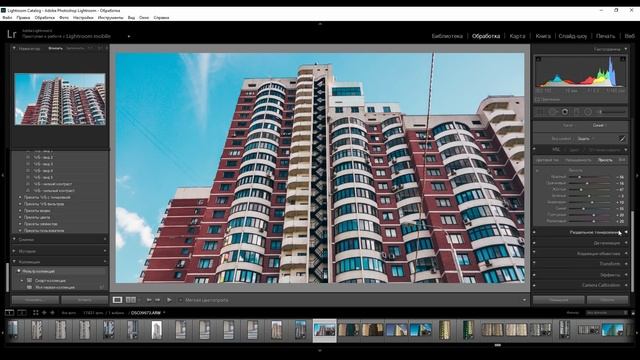The image size is (640, 360).
Task: Switch to Loupe view in toolbar
Action: pos(117,300)
